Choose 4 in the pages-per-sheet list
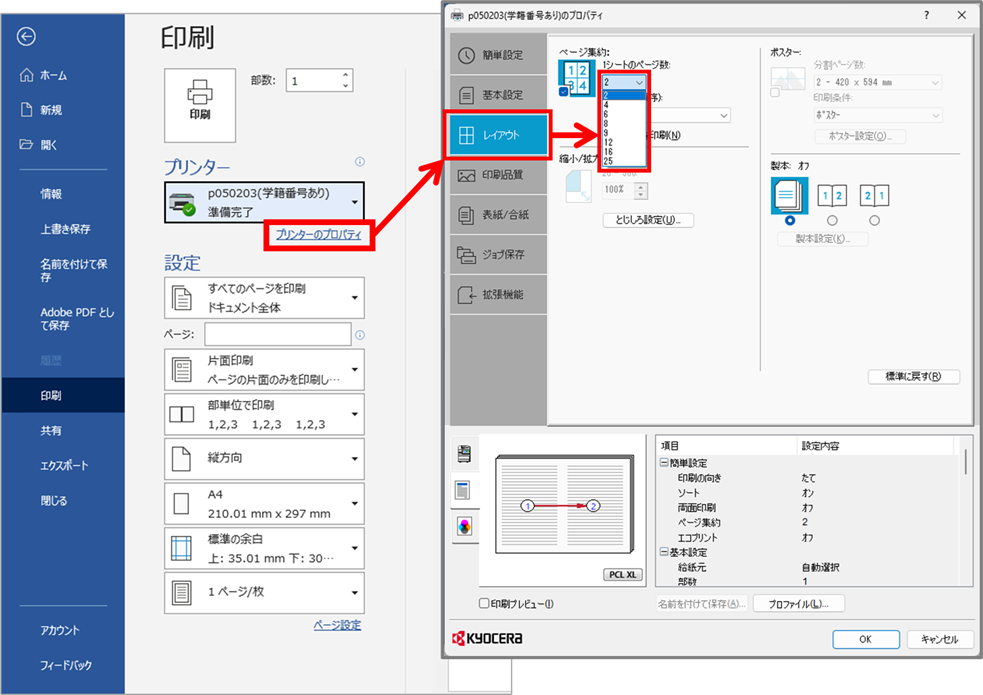Viewport: 983px width, 695px height. click(x=606, y=105)
